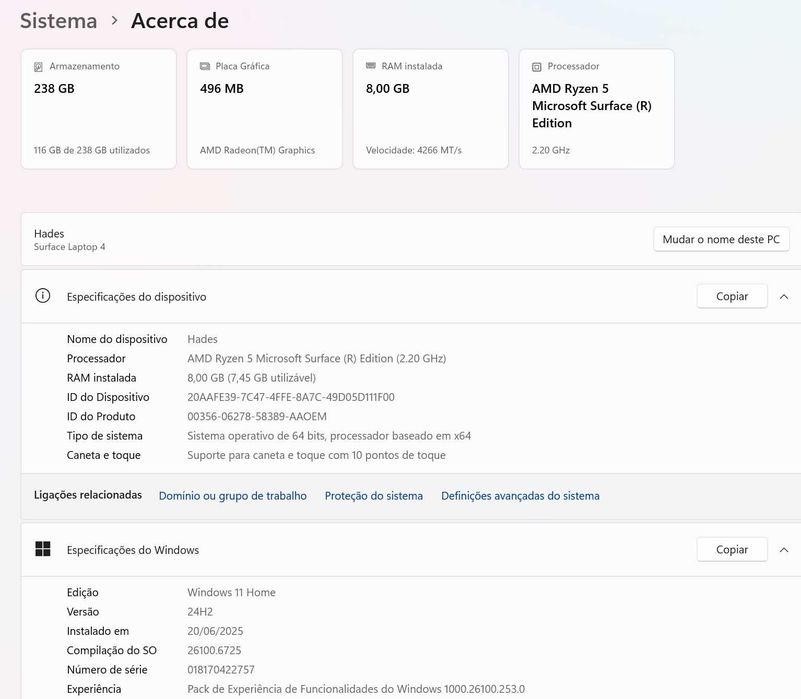The image size is (801, 699).
Task: Open Definições avançadas do sistema link
Action: click(520, 496)
